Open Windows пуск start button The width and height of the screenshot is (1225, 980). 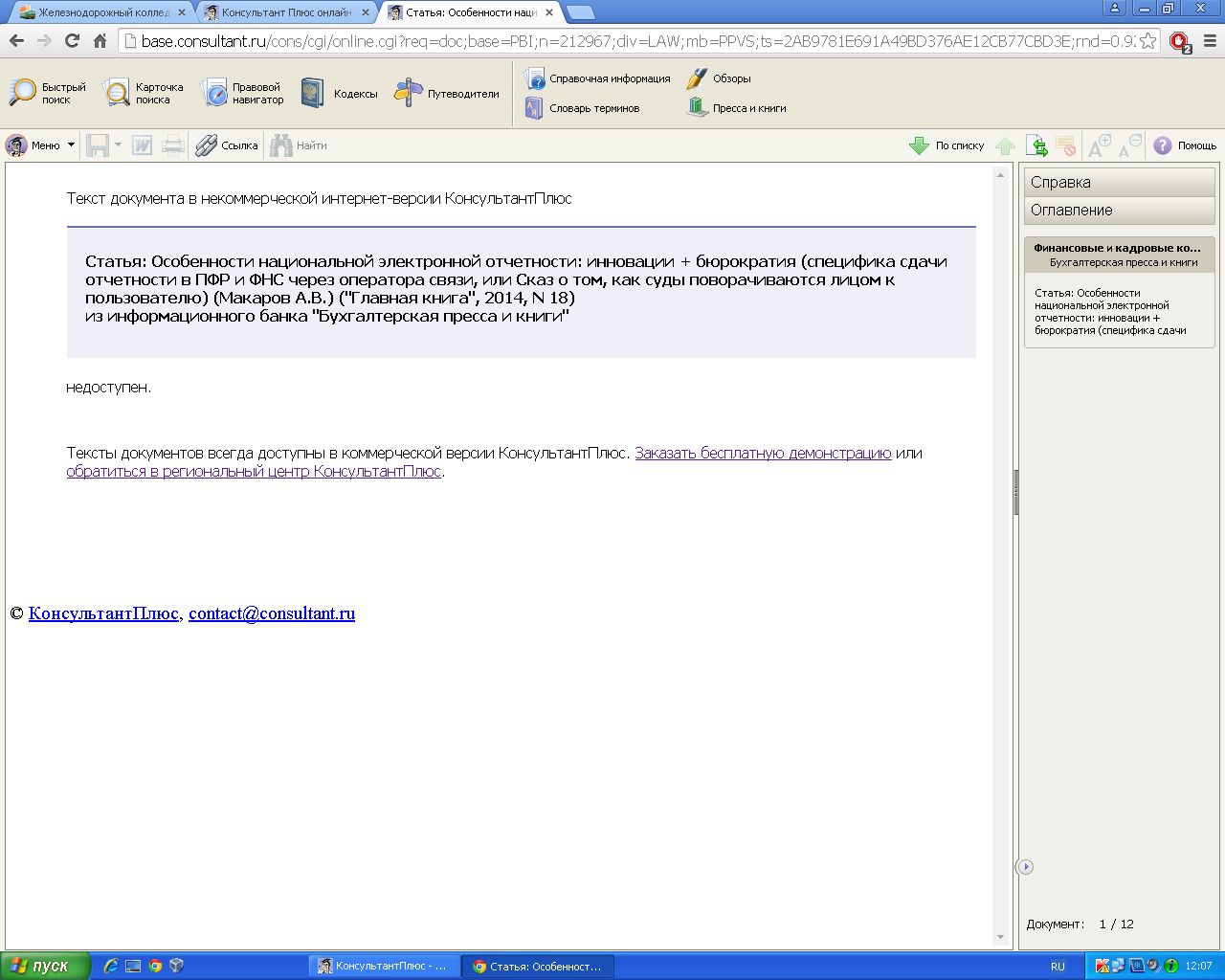[46, 966]
